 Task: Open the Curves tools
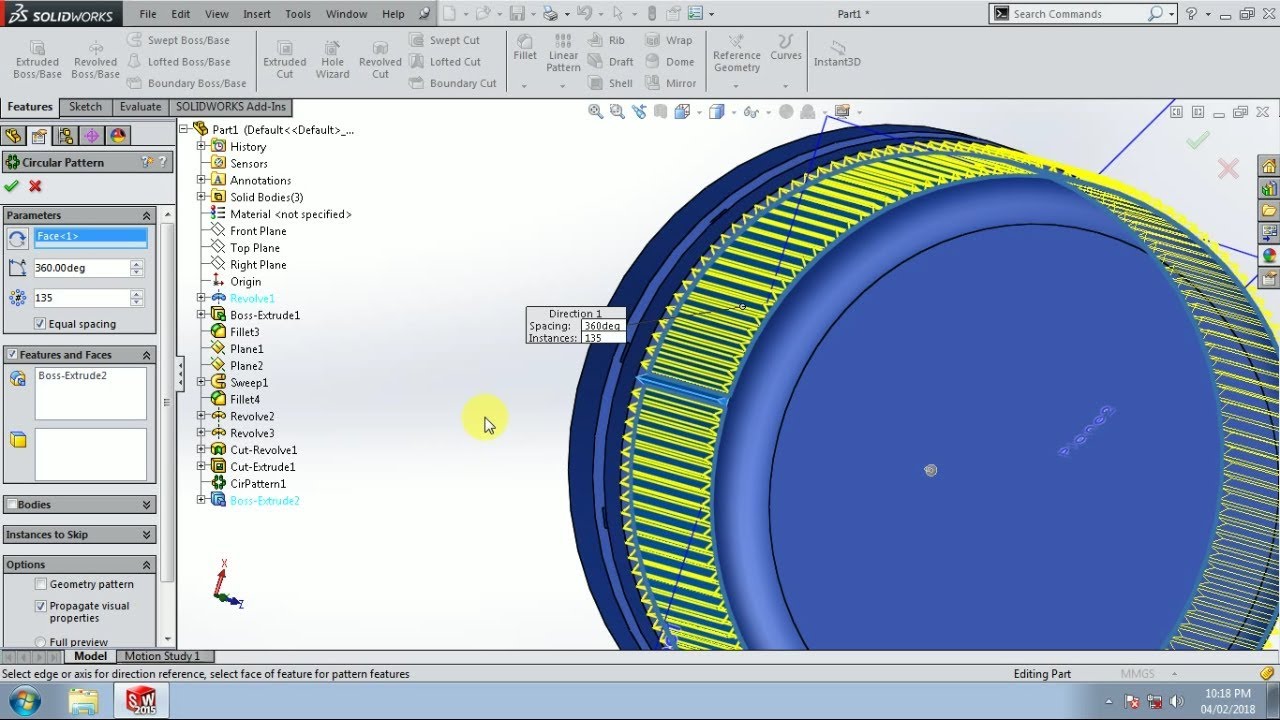(786, 48)
